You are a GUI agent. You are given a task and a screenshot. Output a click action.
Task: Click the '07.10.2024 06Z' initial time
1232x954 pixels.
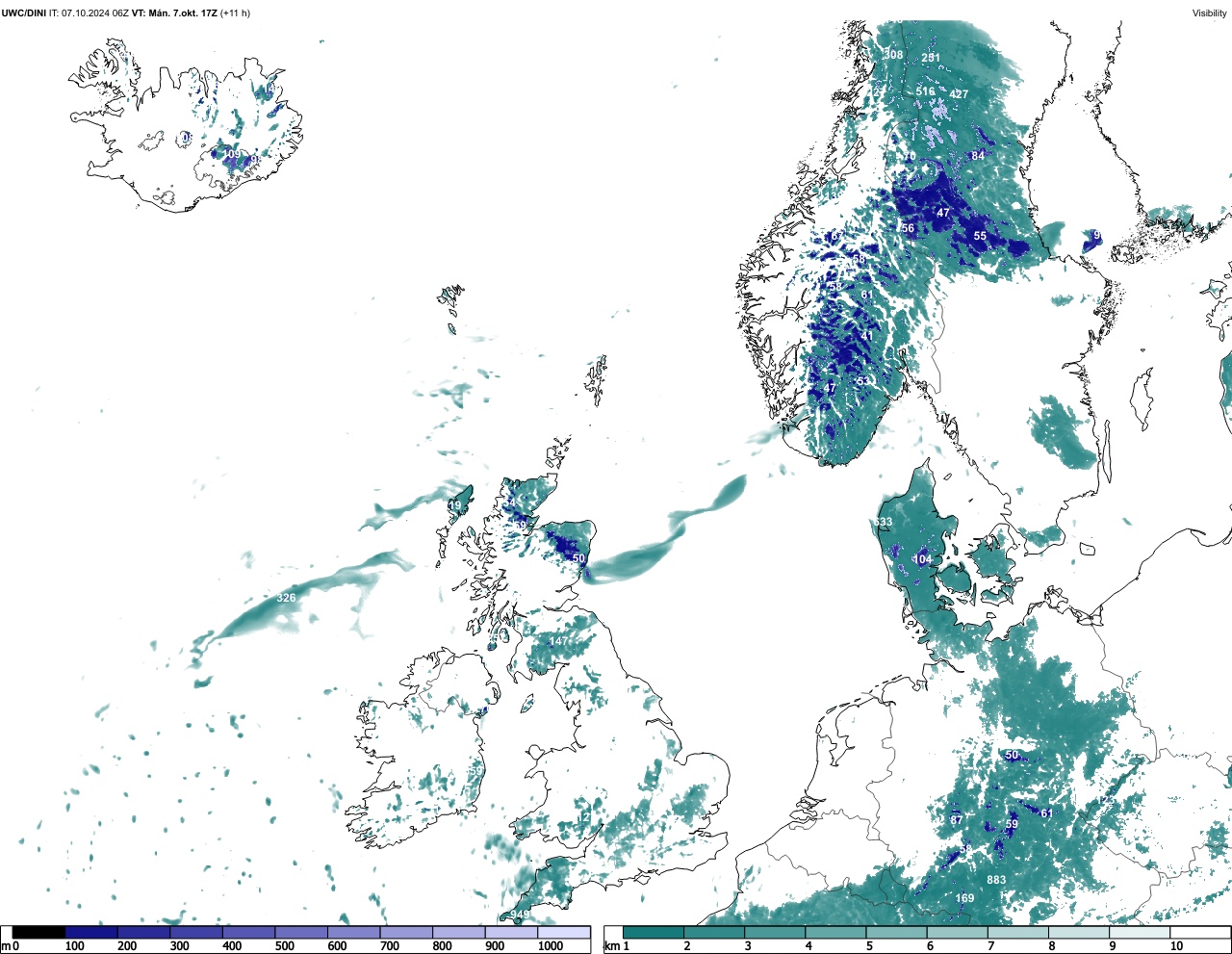[x=95, y=13]
